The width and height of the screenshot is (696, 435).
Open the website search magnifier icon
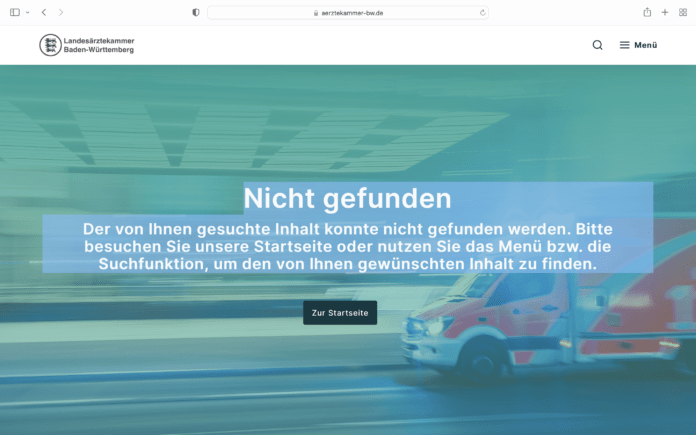coord(597,45)
